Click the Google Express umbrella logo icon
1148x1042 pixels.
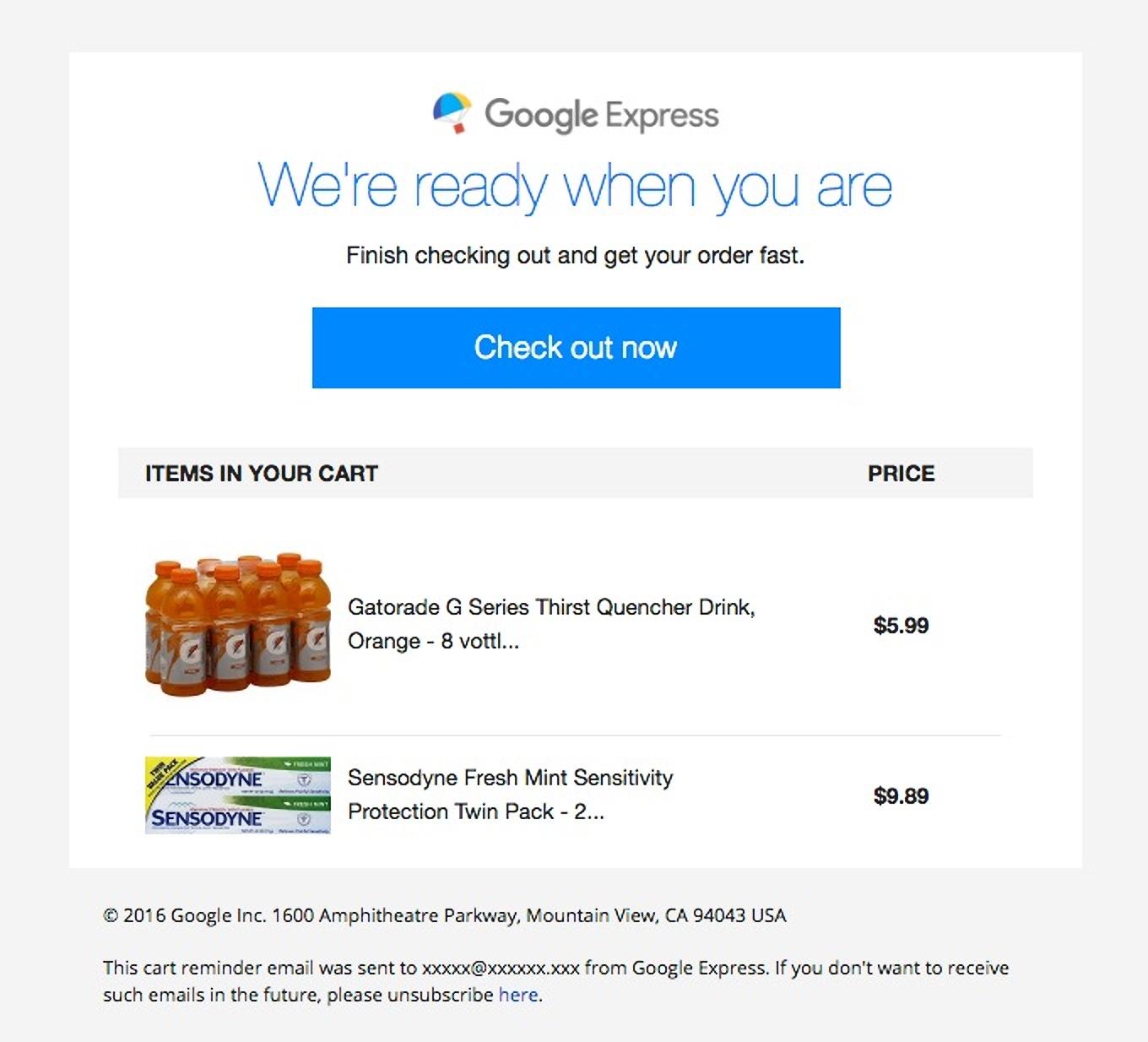[x=451, y=112]
